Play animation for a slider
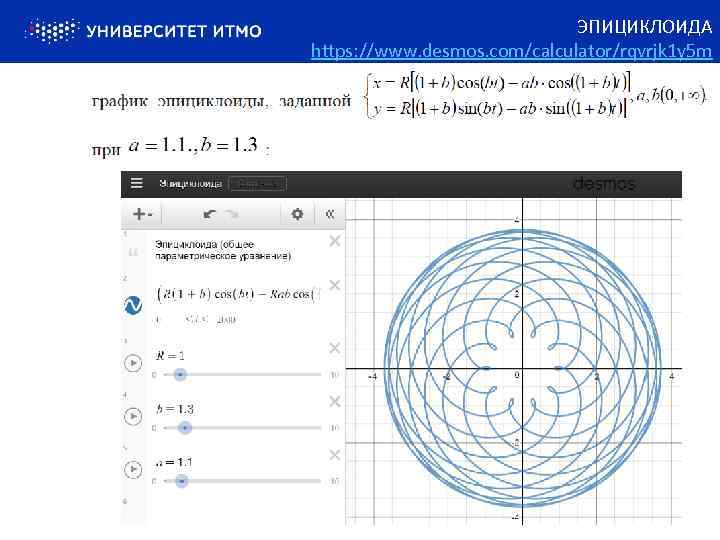Screen dimensions: 720x540 [x=133, y=469]
